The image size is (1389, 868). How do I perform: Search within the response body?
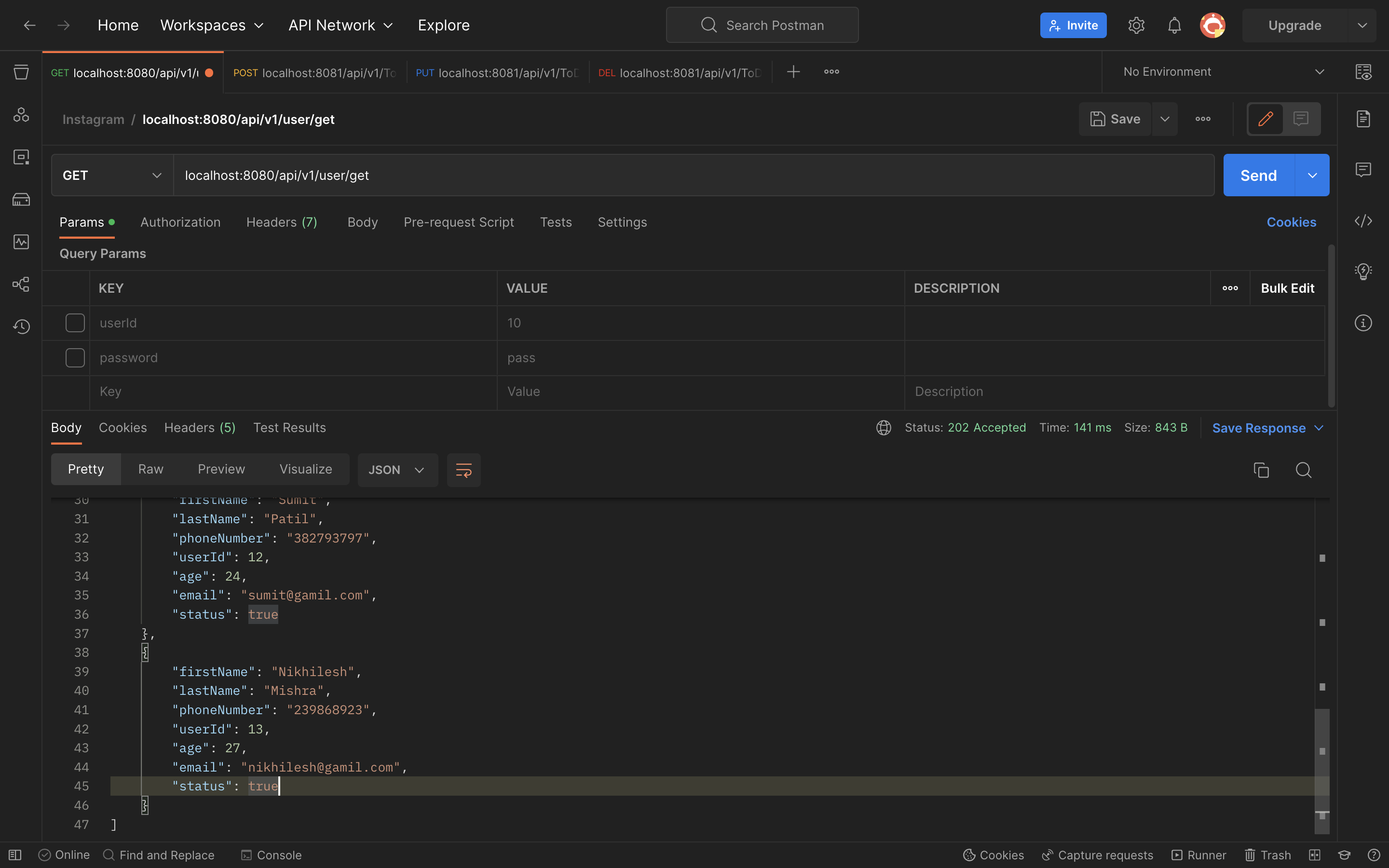pyautogui.click(x=1304, y=470)
